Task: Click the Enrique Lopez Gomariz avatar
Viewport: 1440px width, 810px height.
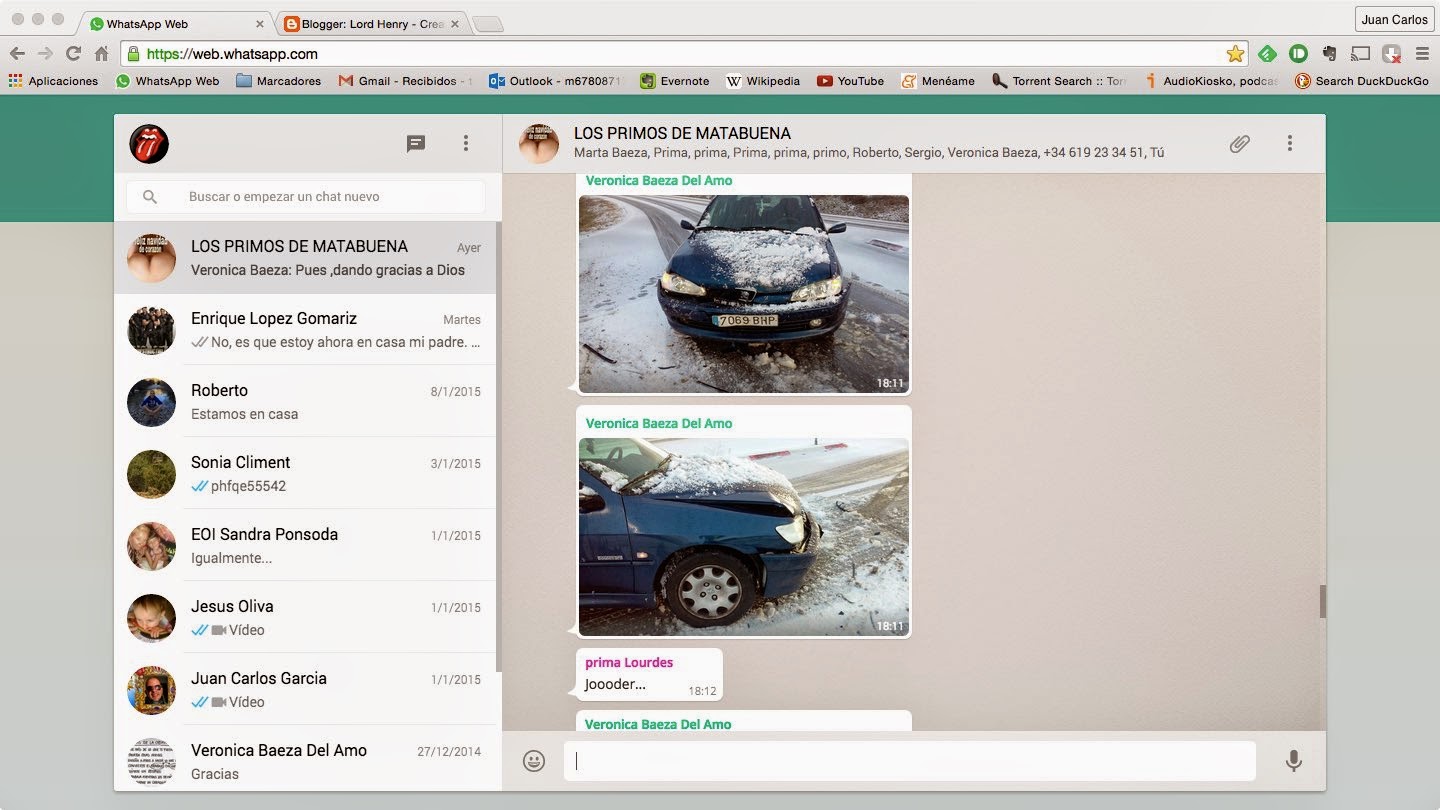Action: 151,330
